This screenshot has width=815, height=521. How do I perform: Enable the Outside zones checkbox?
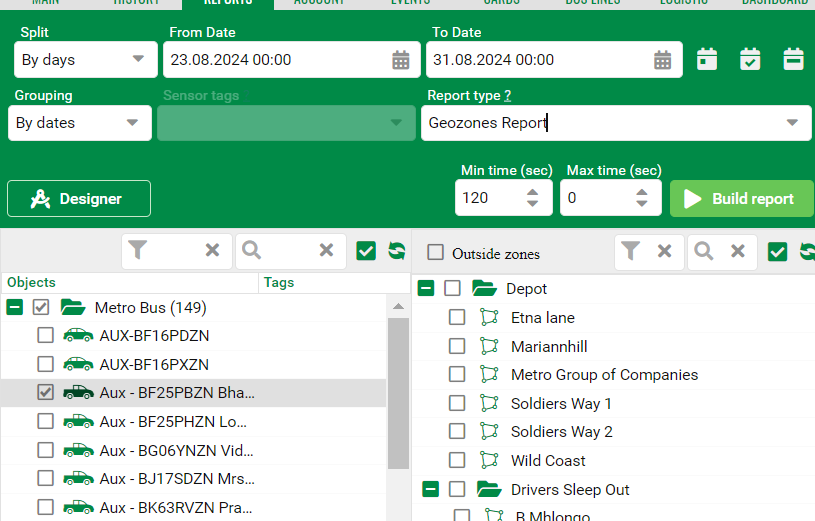click(x=436, y=253)
